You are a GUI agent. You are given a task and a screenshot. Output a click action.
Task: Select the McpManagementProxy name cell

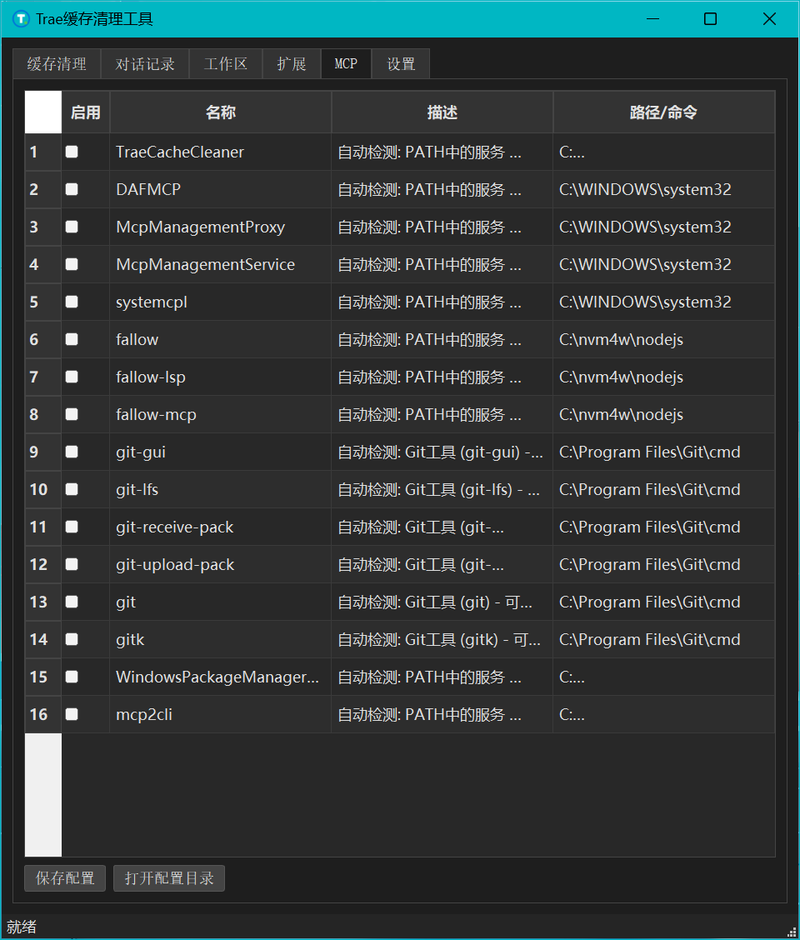pyautogui.click(x=221, y=227)
